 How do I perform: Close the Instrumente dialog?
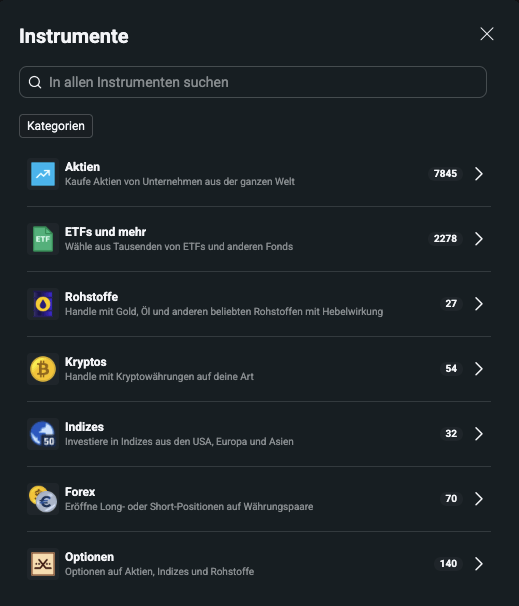point(487,34)
